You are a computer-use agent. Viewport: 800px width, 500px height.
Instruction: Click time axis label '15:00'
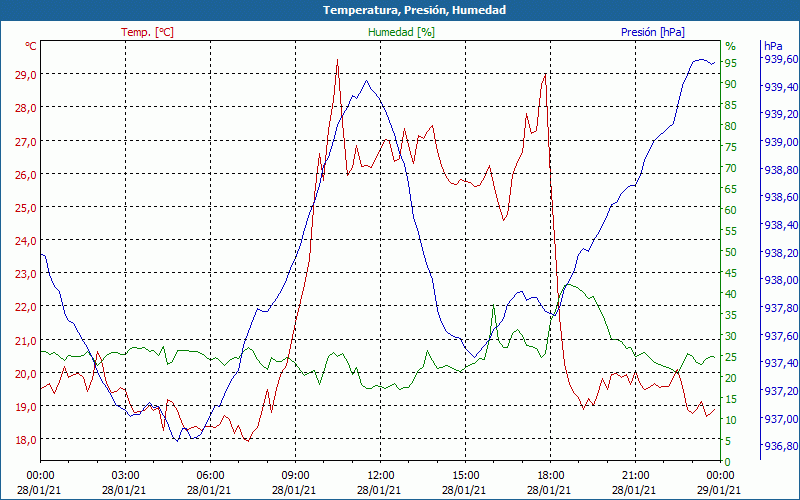coord(465,475)
